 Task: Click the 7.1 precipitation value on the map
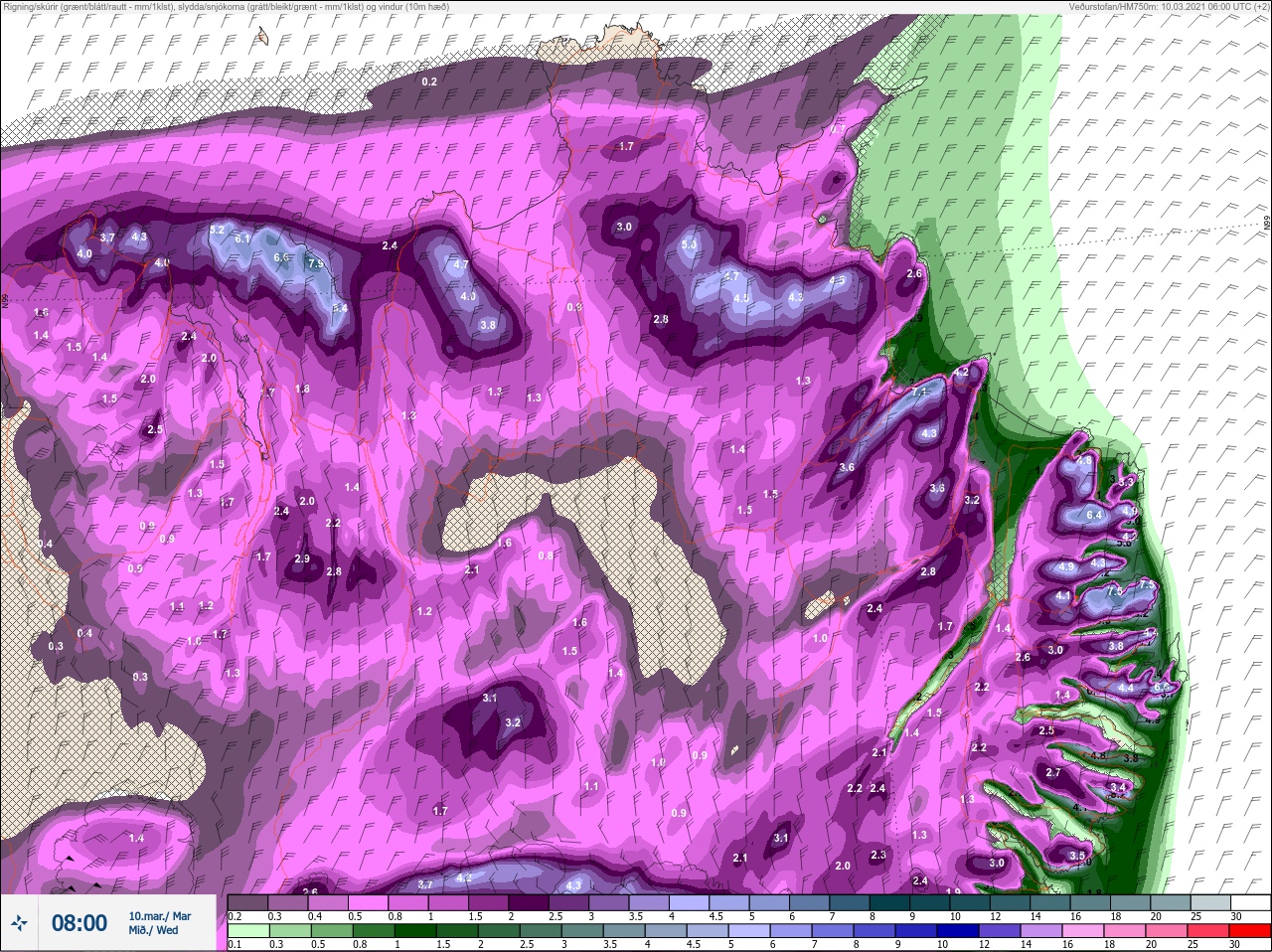[x=920, y=393]
